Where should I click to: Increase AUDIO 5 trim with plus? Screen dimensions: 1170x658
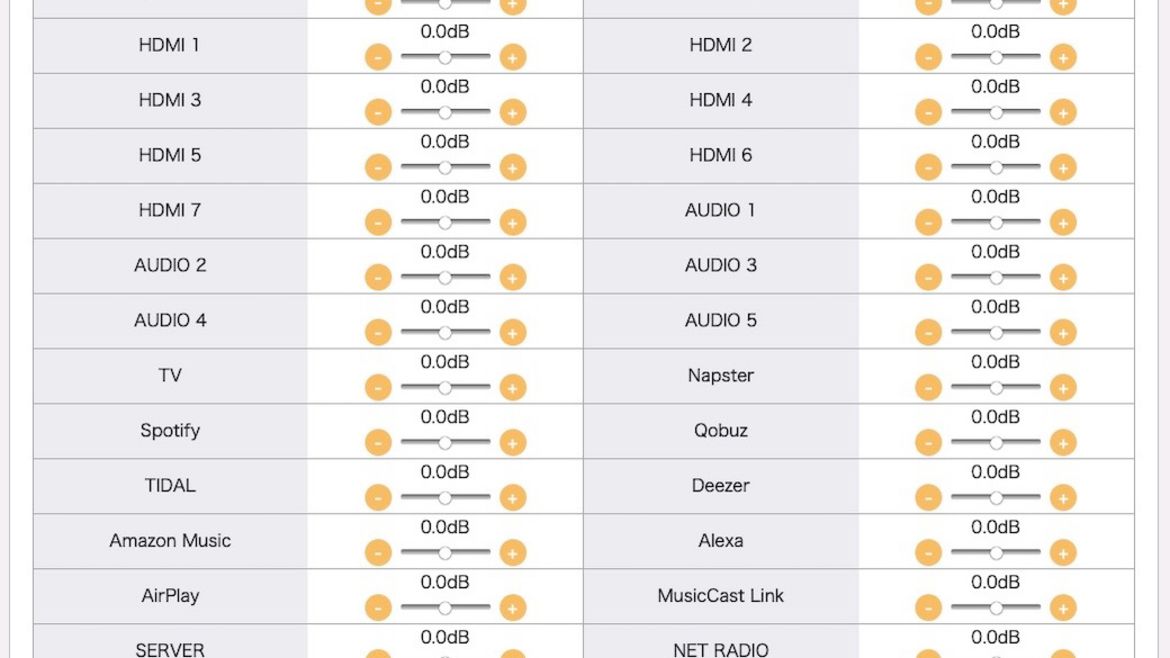coord(1063,333)
